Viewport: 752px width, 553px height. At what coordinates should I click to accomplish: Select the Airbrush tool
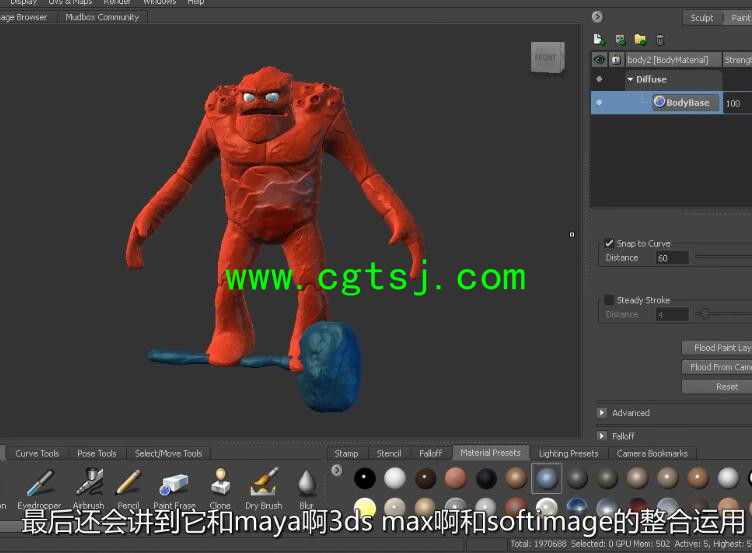[x=89, y=488]
